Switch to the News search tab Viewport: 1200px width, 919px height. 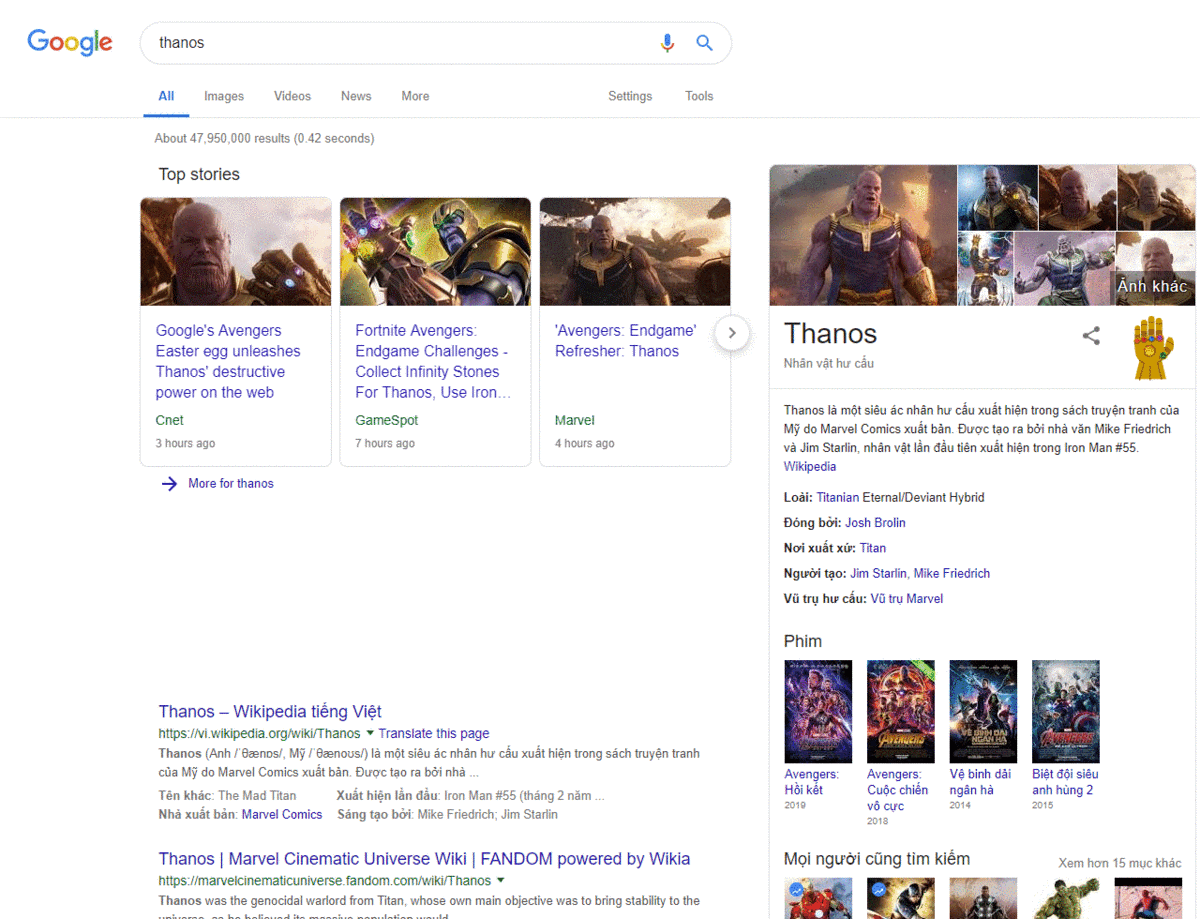coord(356,96)
